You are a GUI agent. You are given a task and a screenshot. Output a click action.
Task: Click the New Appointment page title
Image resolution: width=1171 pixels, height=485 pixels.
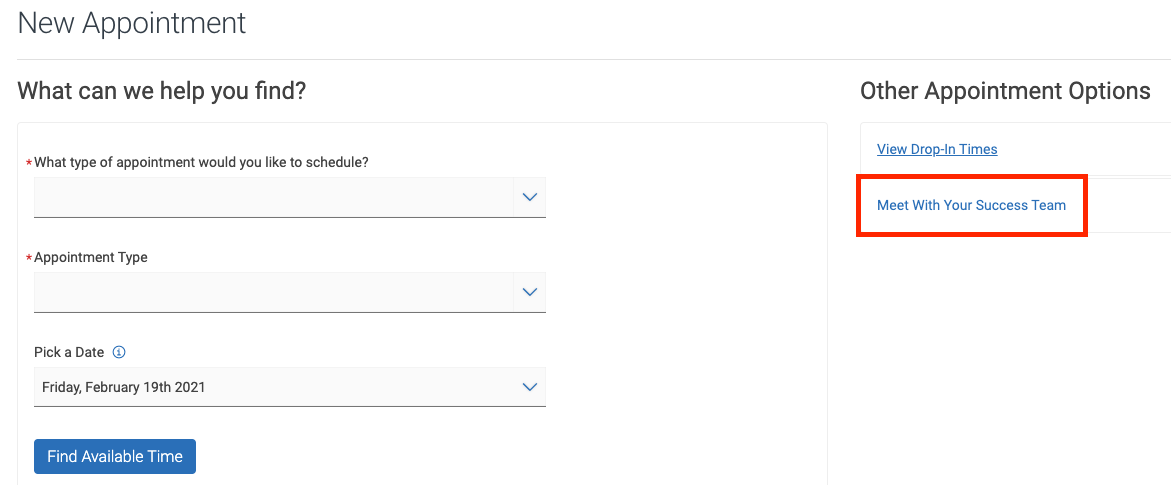[x=132, y=24]
